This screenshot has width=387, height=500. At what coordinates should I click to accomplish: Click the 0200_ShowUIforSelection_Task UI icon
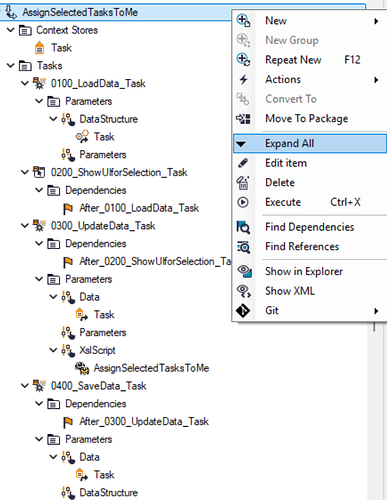pyautogui.click(x=39, y=172)
